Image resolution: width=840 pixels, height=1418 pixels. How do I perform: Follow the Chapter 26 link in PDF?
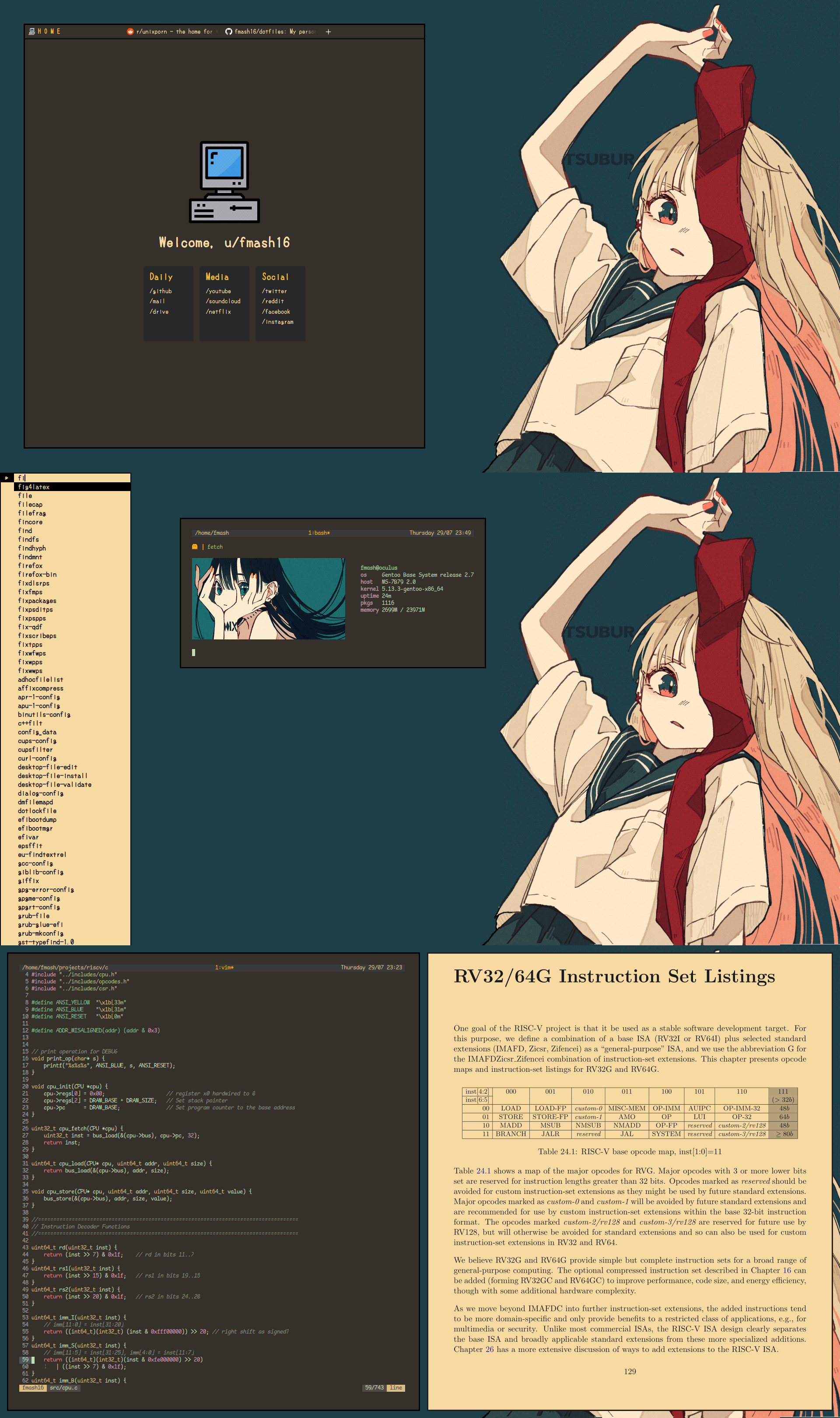point(489,1349)
